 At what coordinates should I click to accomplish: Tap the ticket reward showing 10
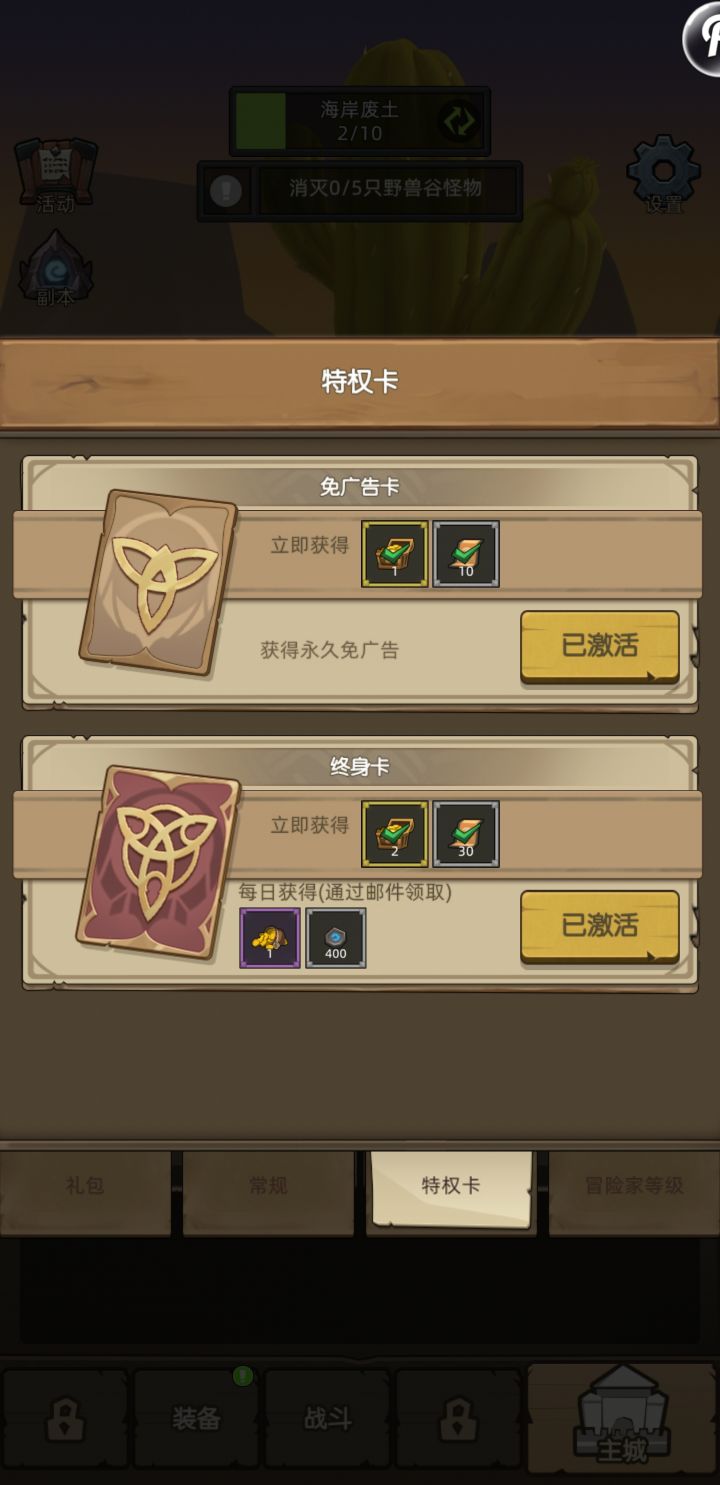(x=466, y=553)
